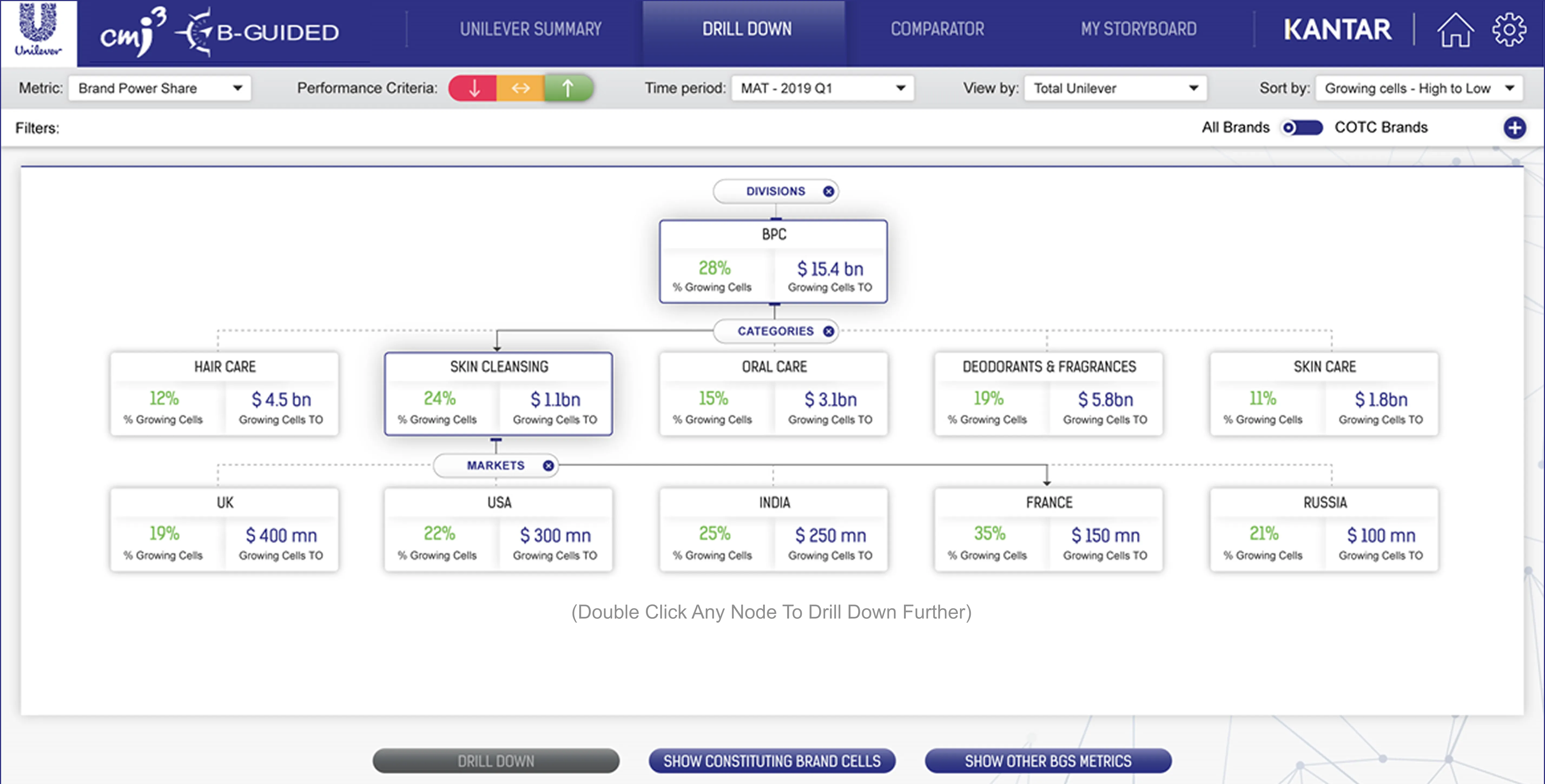
Task: Add a filter with the plus icon
Action: tap(1514, 128)
